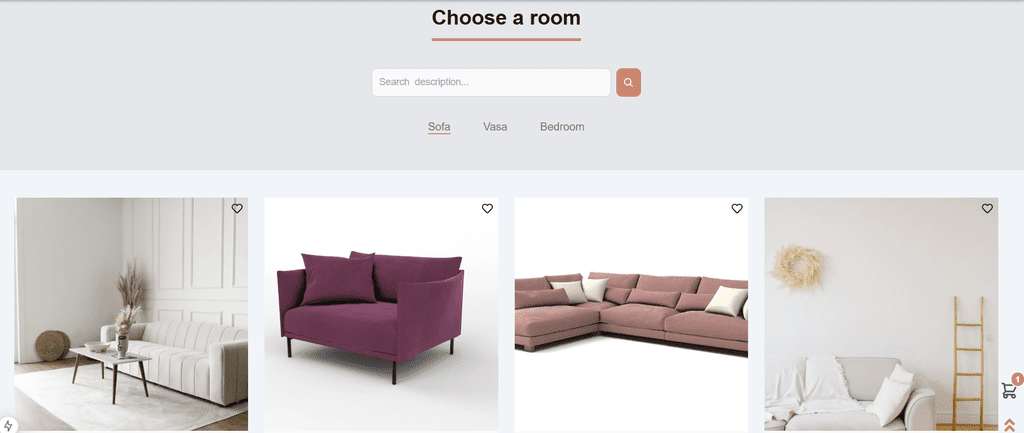Image resolution: width=1024 pixels, height=433 pixels.
Task: Open the pink sectional sofa image
Action: click(632, 315)
